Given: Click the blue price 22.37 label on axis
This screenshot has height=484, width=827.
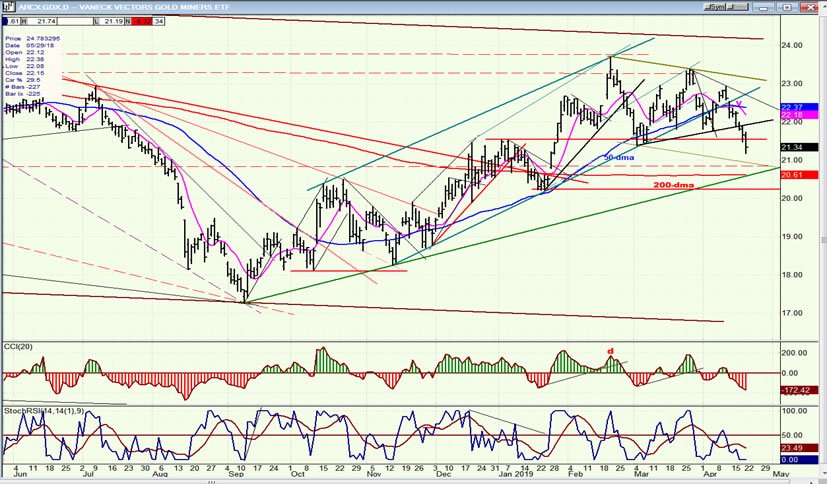Looking at the screenshot, I should 799,107.
